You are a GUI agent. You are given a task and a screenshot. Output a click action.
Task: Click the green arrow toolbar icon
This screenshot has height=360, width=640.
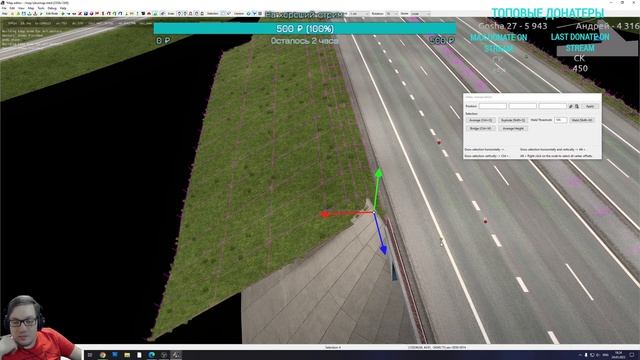pyautogui.click(x=63, y=13)
